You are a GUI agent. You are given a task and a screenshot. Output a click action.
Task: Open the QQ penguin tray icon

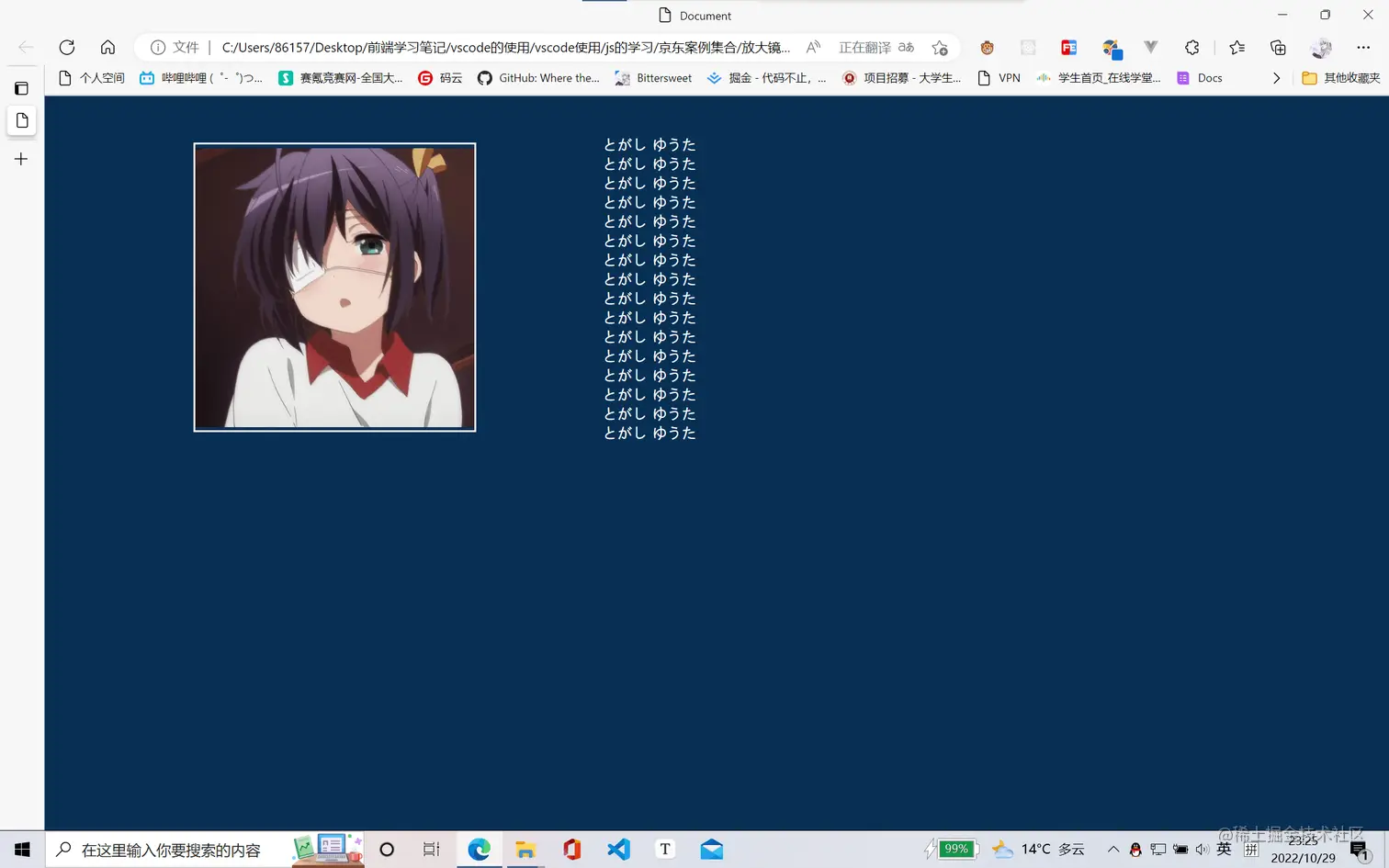click(x=1135, y=850)
